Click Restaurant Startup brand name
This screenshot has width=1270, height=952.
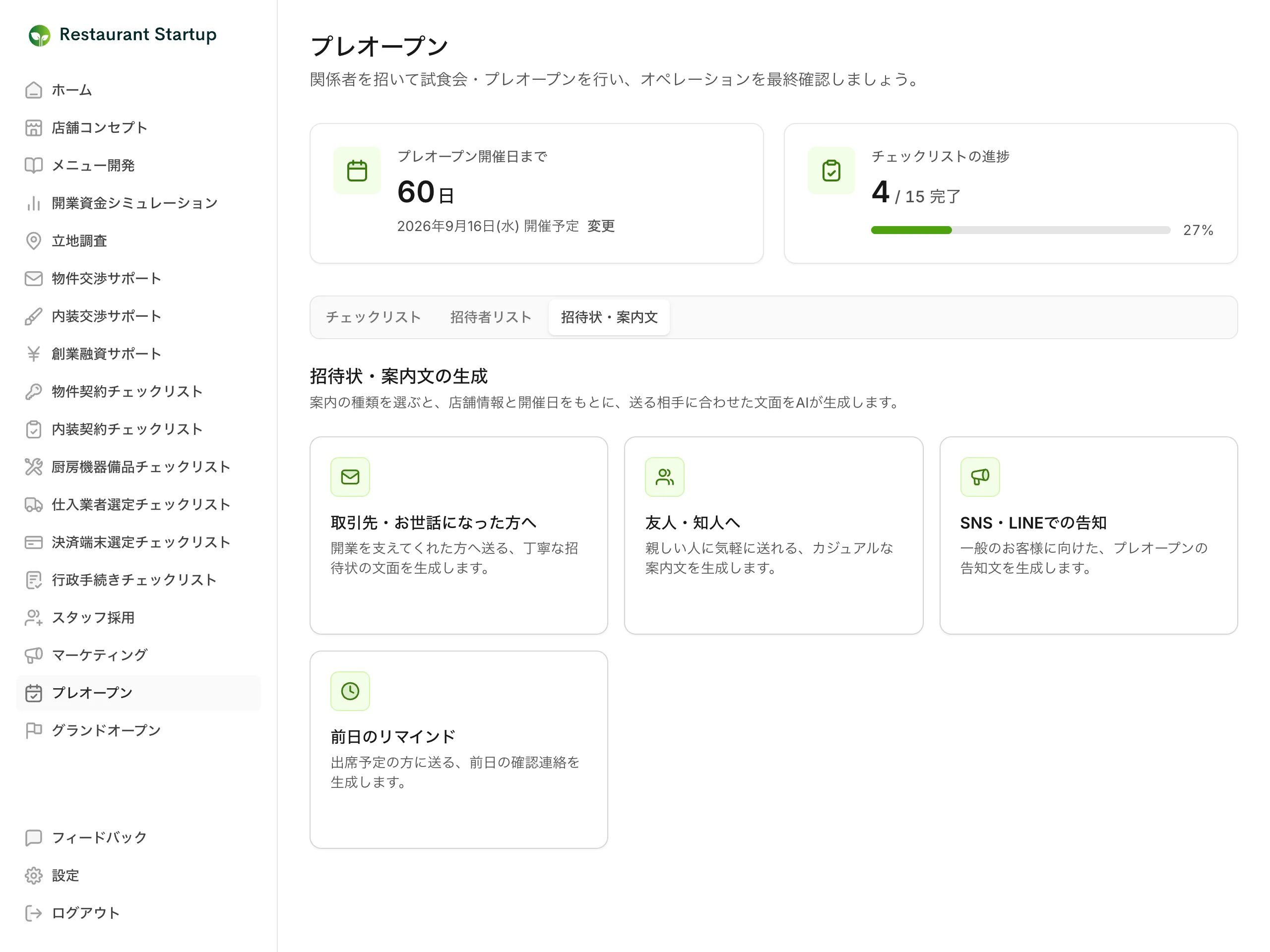(138, 34)
